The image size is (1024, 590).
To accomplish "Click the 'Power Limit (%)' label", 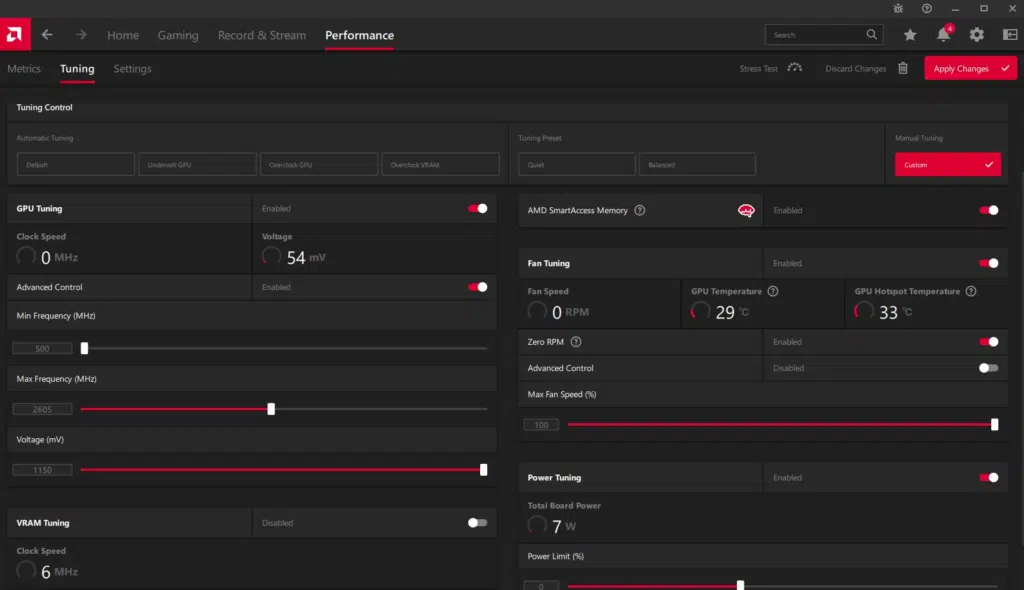I will pyautogui.click(x=556, y=556).
